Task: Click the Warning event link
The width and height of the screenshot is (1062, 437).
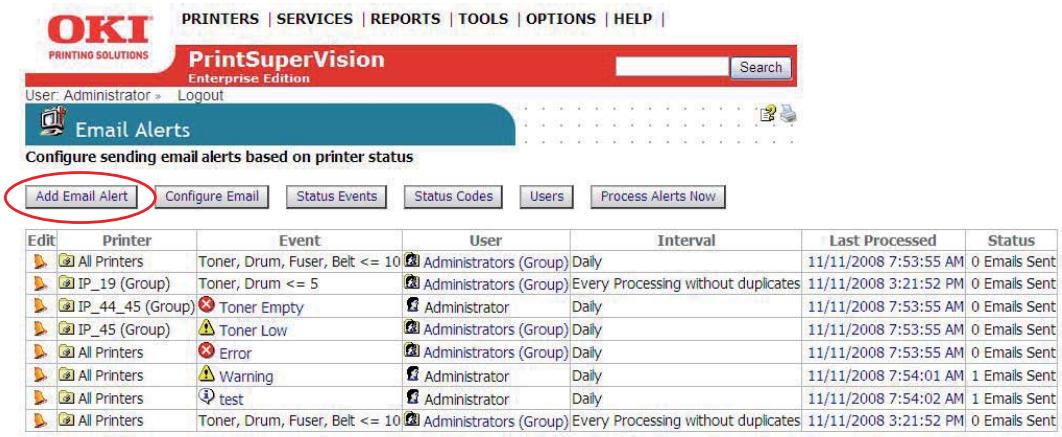Action: [247, 377]
